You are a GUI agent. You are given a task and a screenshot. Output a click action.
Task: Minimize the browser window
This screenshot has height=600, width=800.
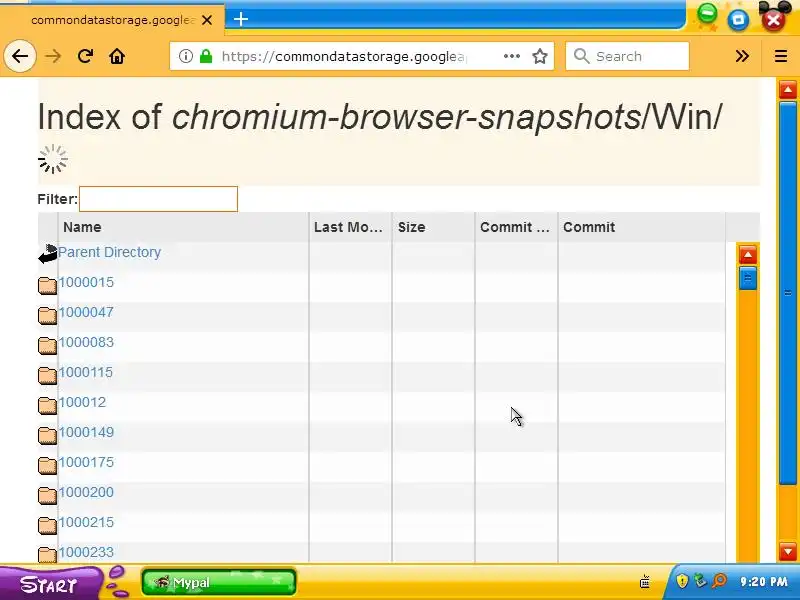point(707,14)
